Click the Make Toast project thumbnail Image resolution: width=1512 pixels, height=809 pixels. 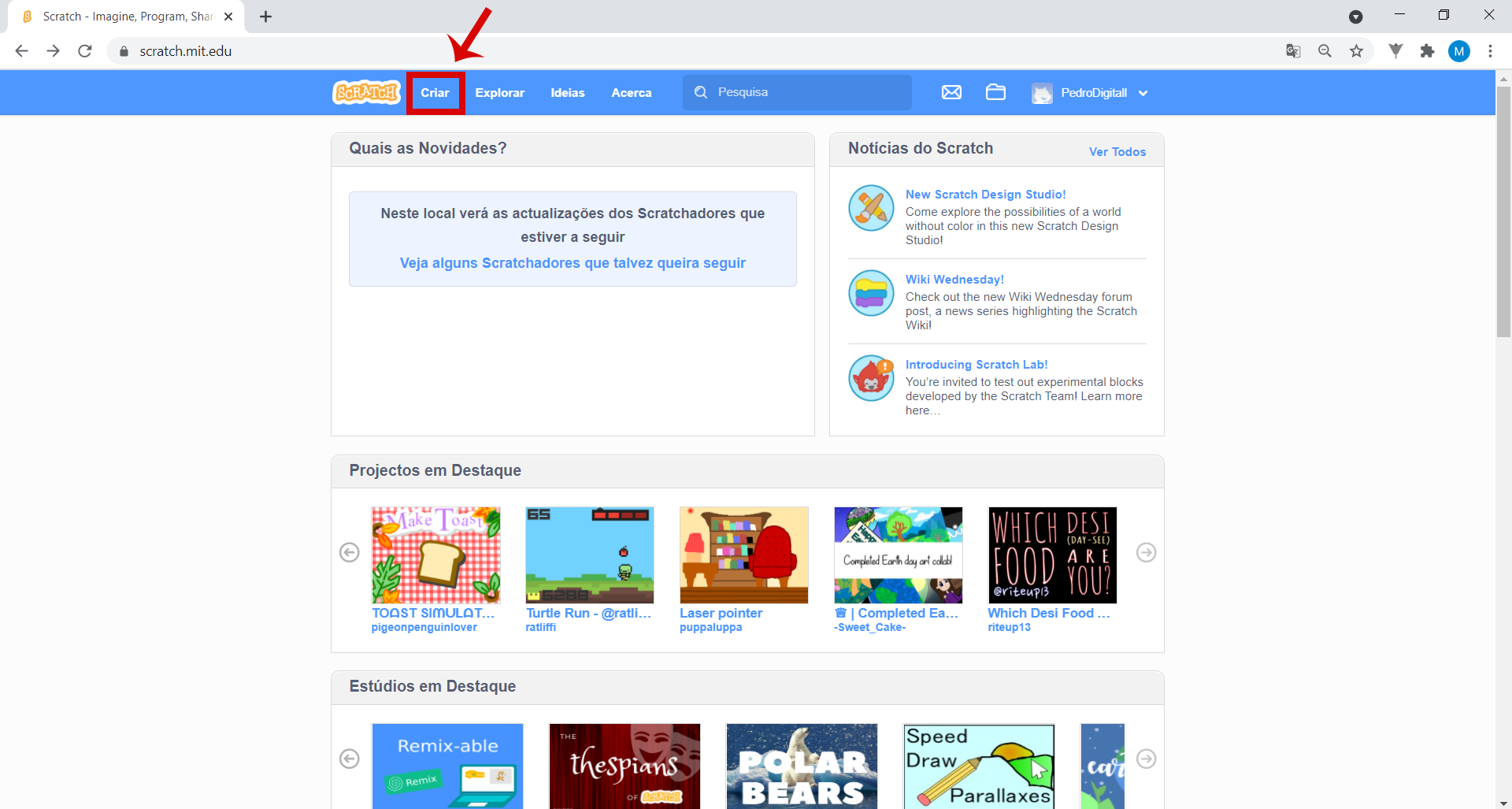[435, 555]
